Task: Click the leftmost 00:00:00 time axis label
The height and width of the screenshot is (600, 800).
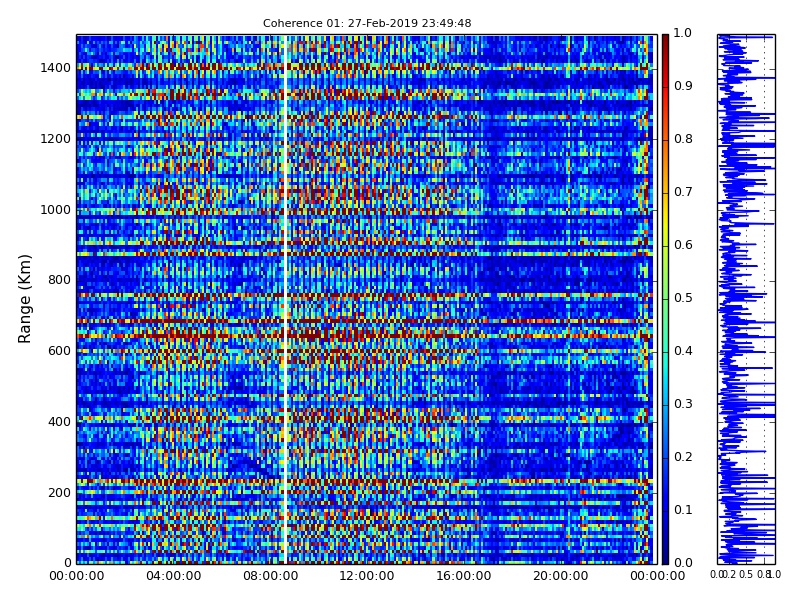Action: click(77, 576)
